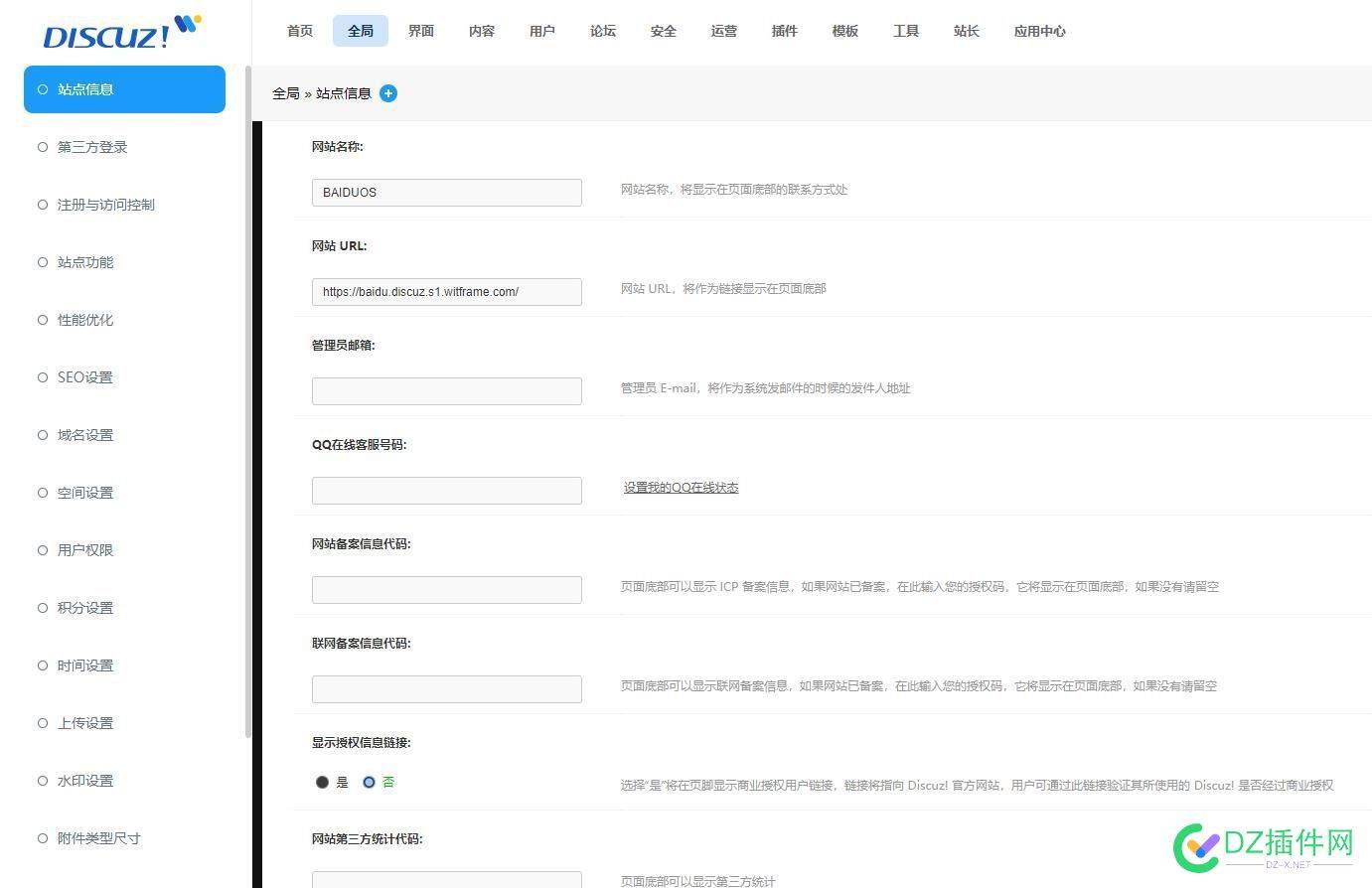The height and width of the screenshot is (888, 1372).
Task: Open the 用户 top menu
Action: click(x=542, y=31)
